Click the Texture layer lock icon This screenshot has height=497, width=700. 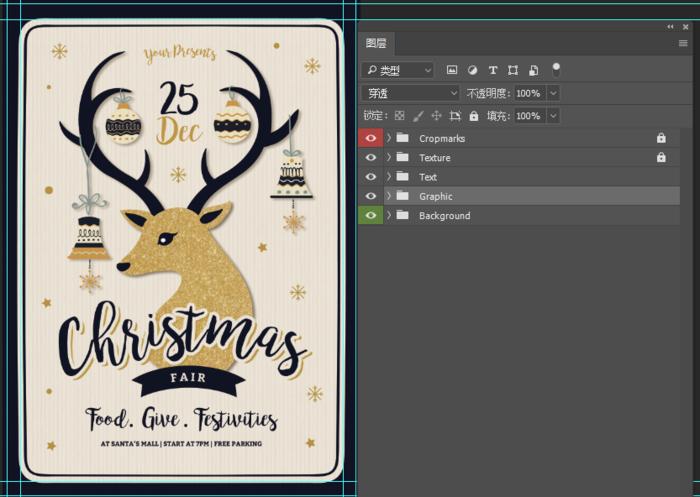pyautogui.click(x=661, y=157)
